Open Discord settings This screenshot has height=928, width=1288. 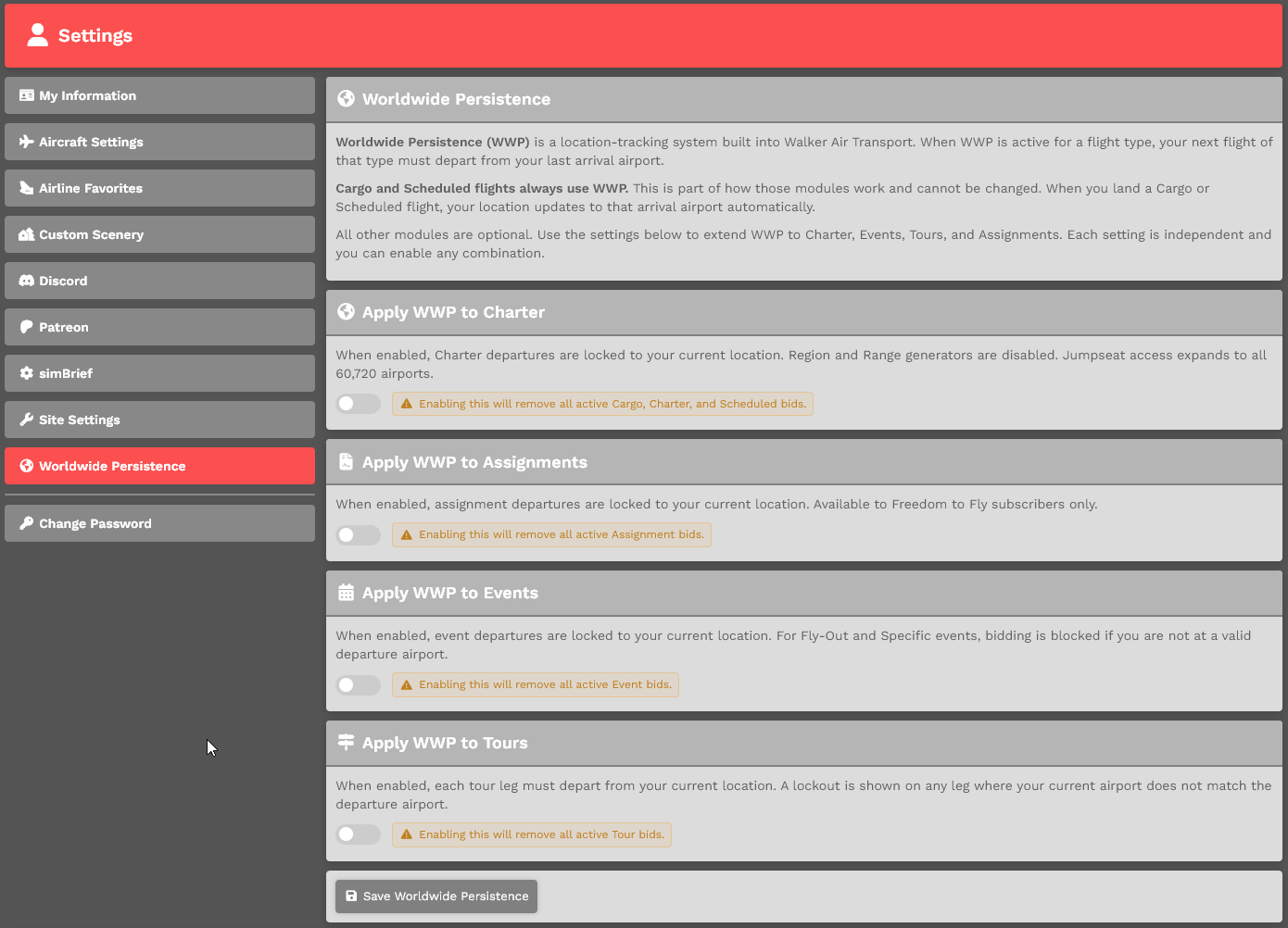pos(159,281)
